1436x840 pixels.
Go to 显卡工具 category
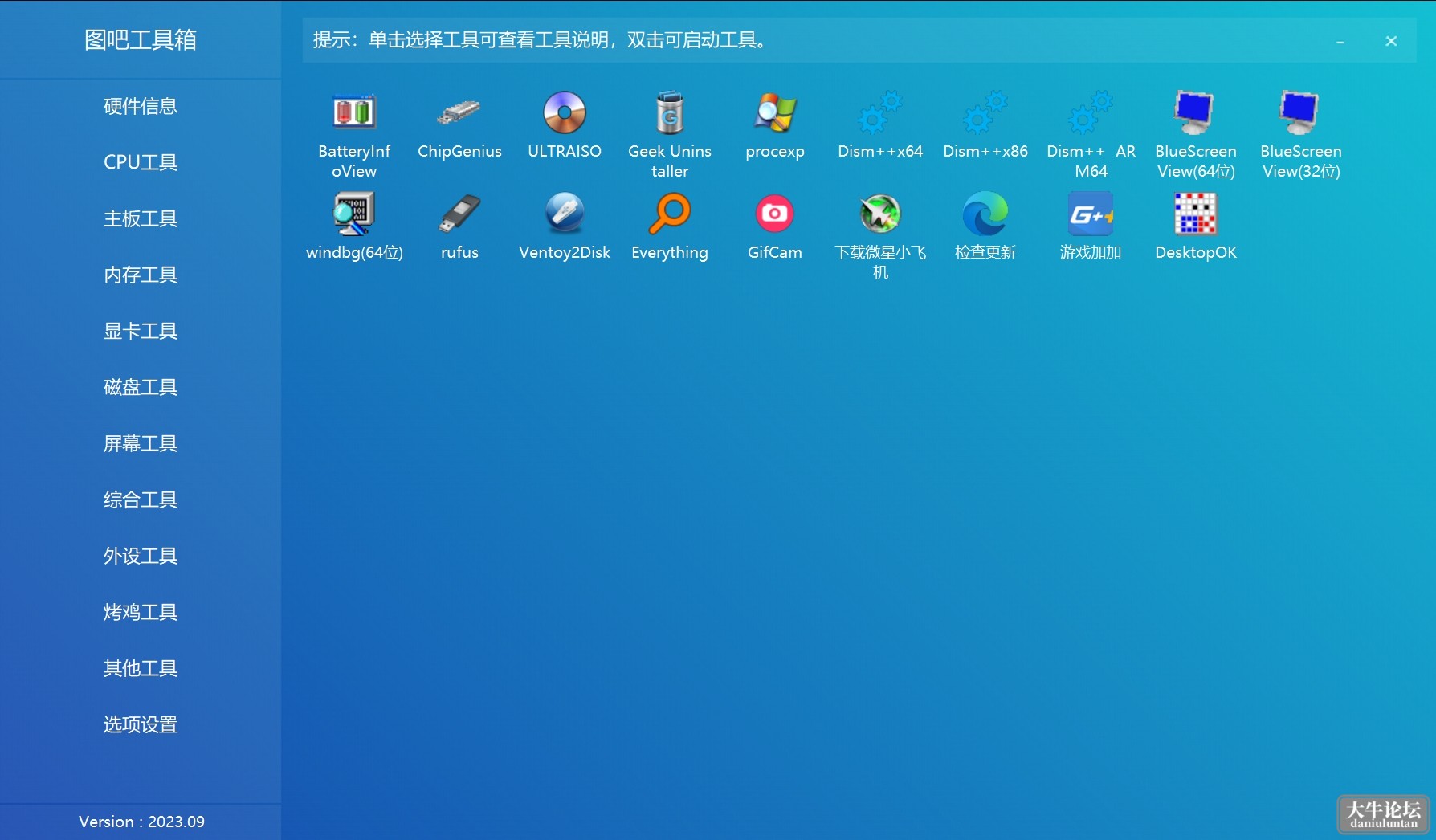(141, 331)
